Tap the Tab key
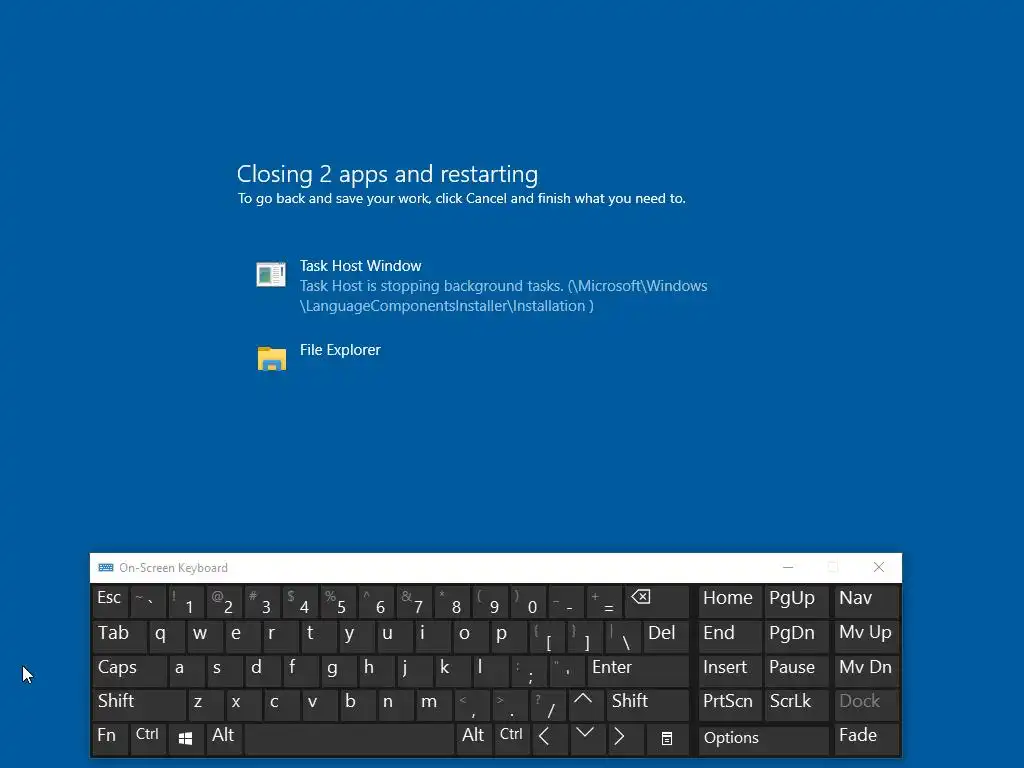1024x768 pixels. coord(120,635)
